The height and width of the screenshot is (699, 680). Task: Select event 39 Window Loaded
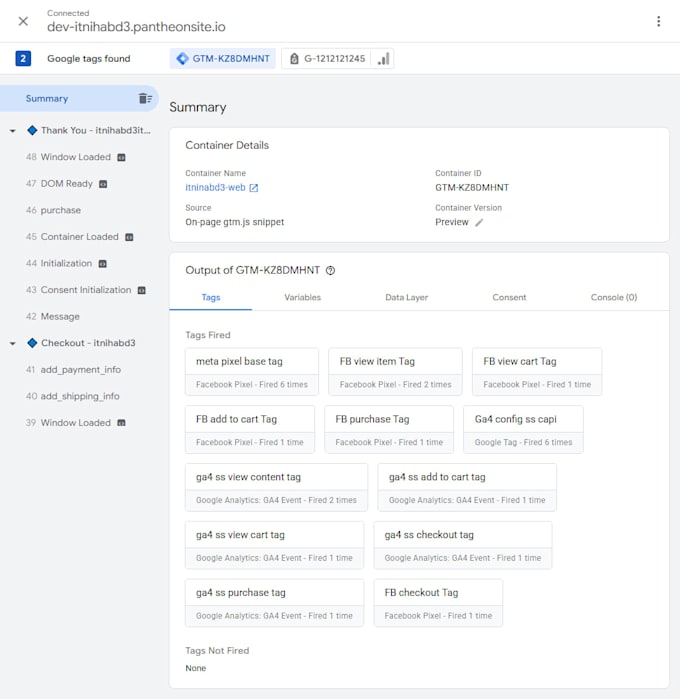click(68, 423)
